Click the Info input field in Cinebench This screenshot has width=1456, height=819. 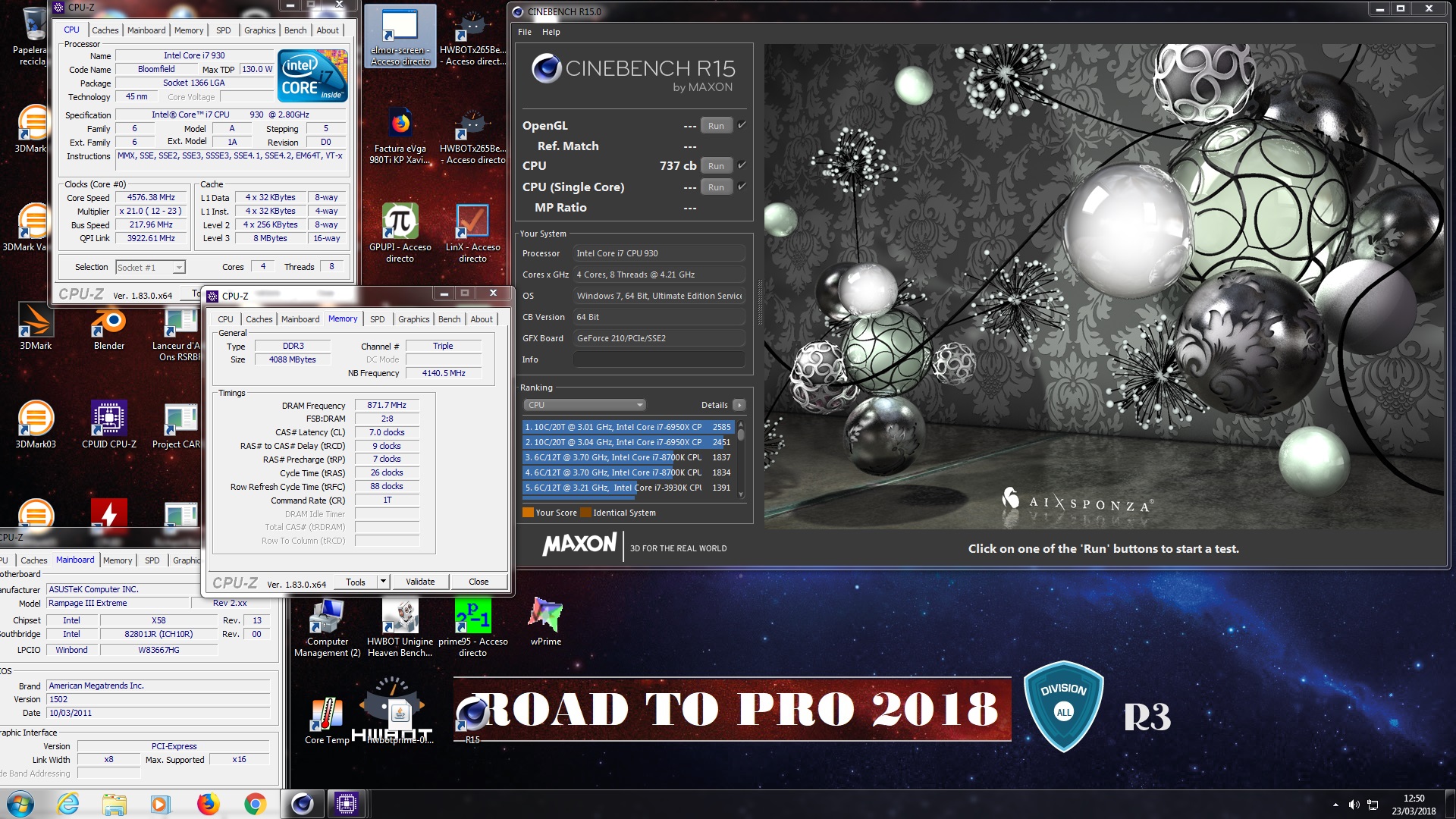coord(659,359)
